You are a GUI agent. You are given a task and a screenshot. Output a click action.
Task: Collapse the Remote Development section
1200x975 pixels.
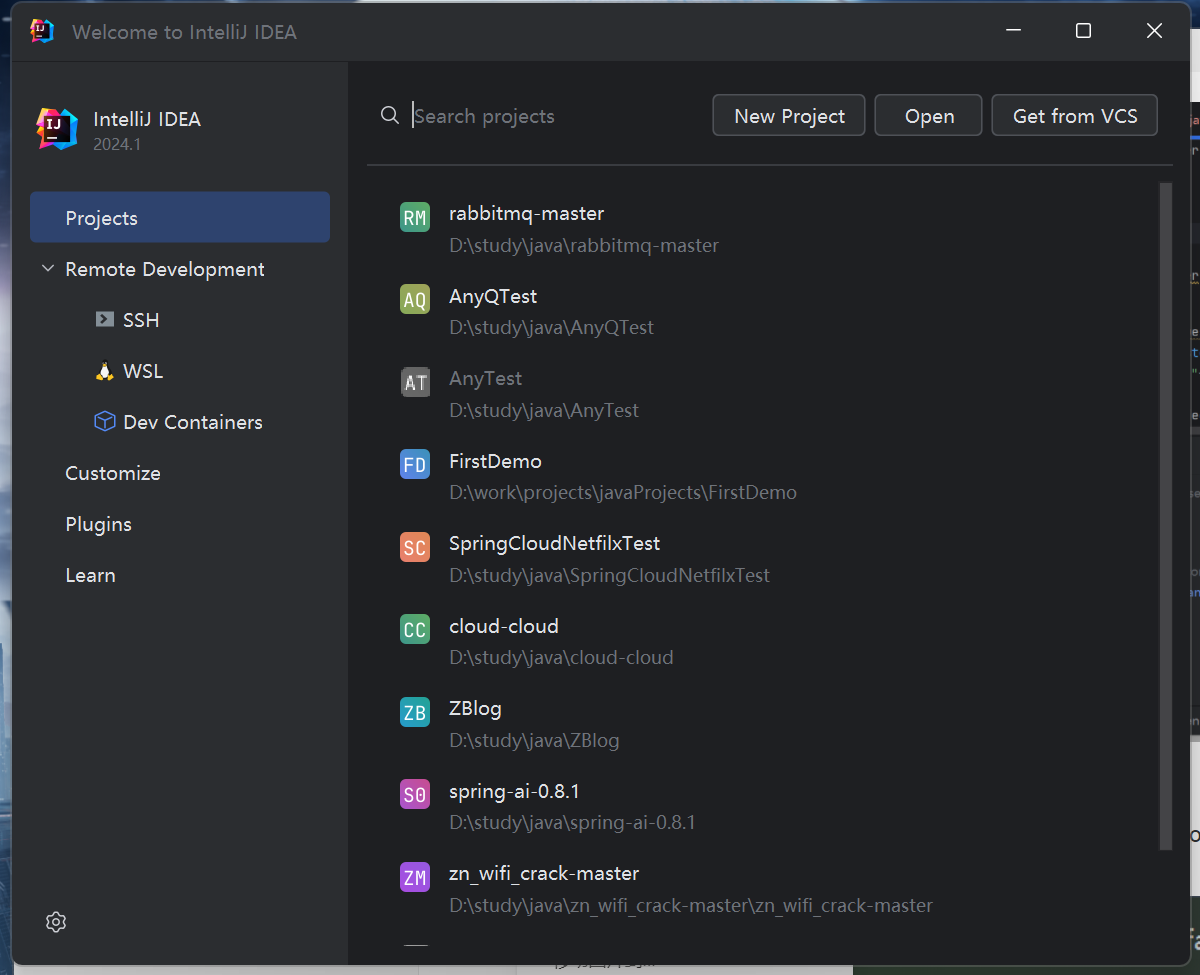[48, 269]
